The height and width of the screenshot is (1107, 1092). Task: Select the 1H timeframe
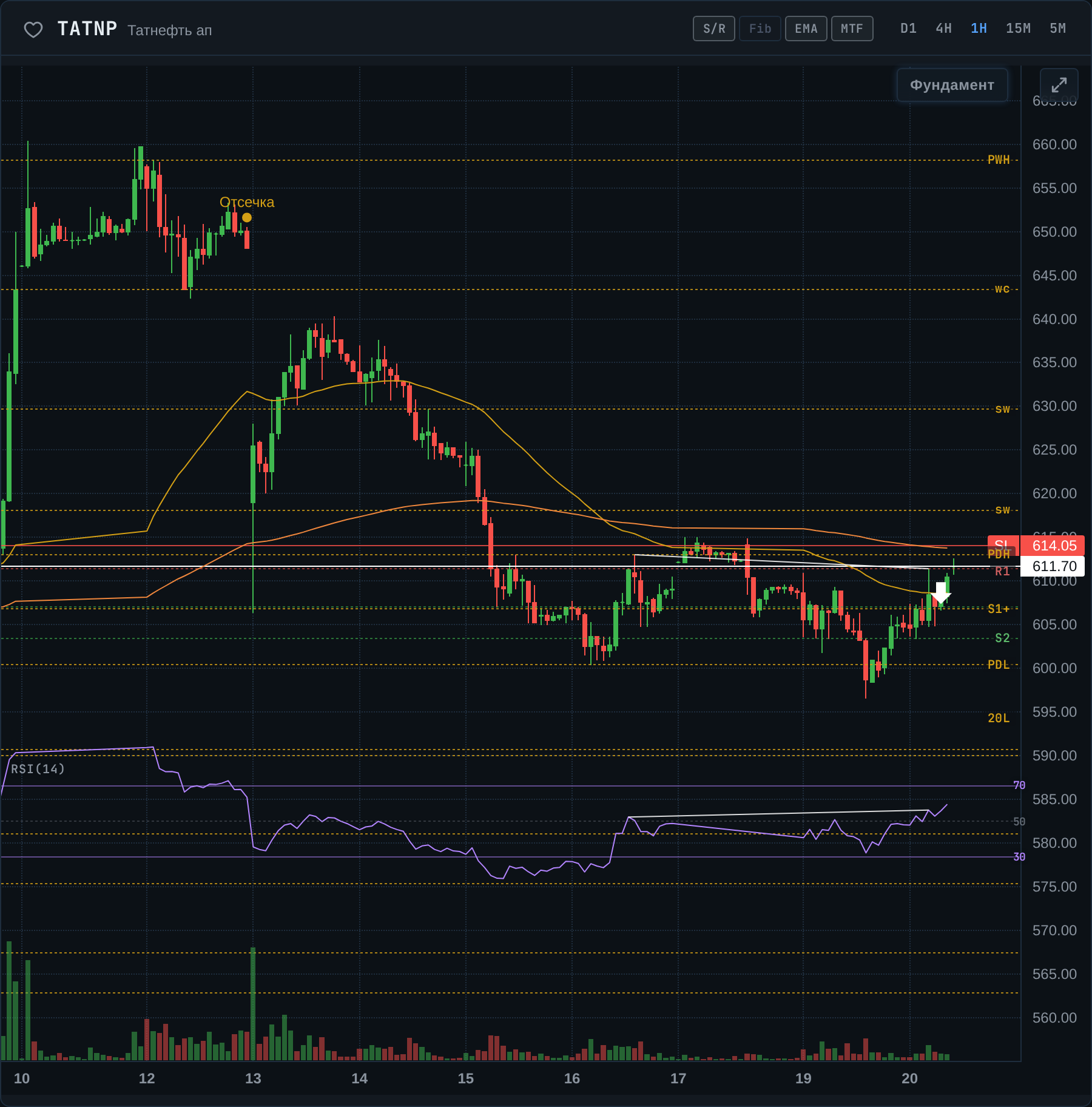coord(979,29)
